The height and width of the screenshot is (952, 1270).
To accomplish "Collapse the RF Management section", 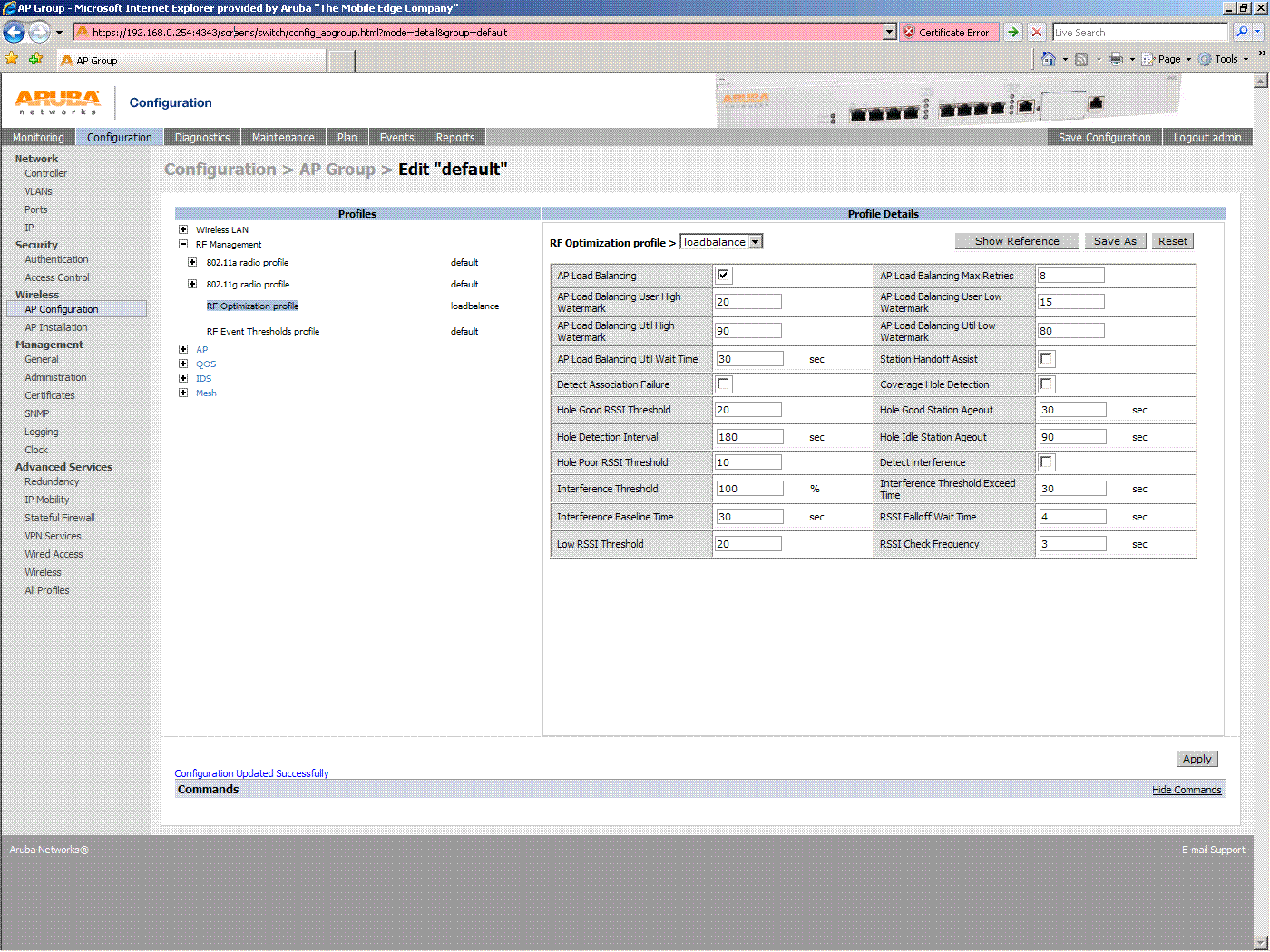I will pos(183,244).
